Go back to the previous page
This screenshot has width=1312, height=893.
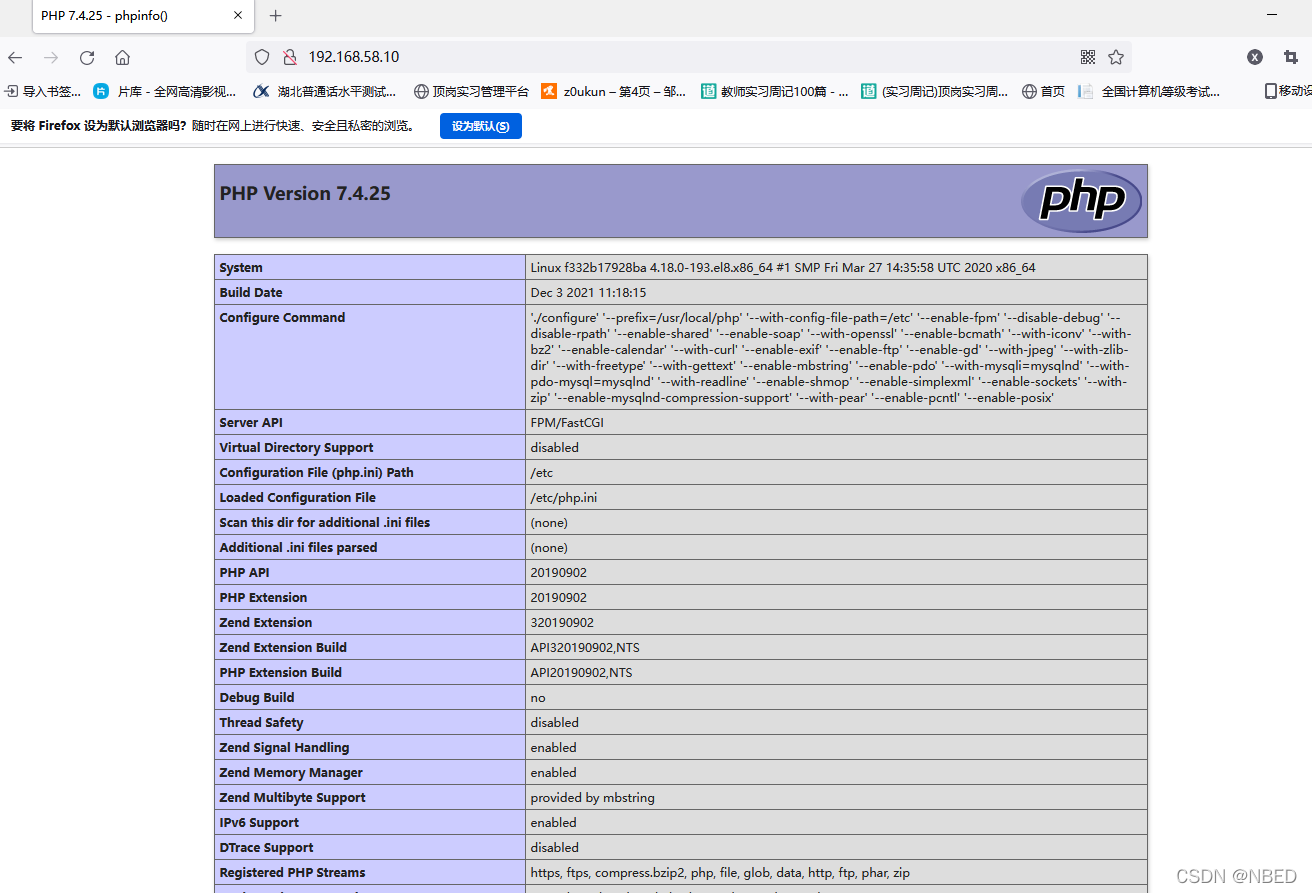15,57
